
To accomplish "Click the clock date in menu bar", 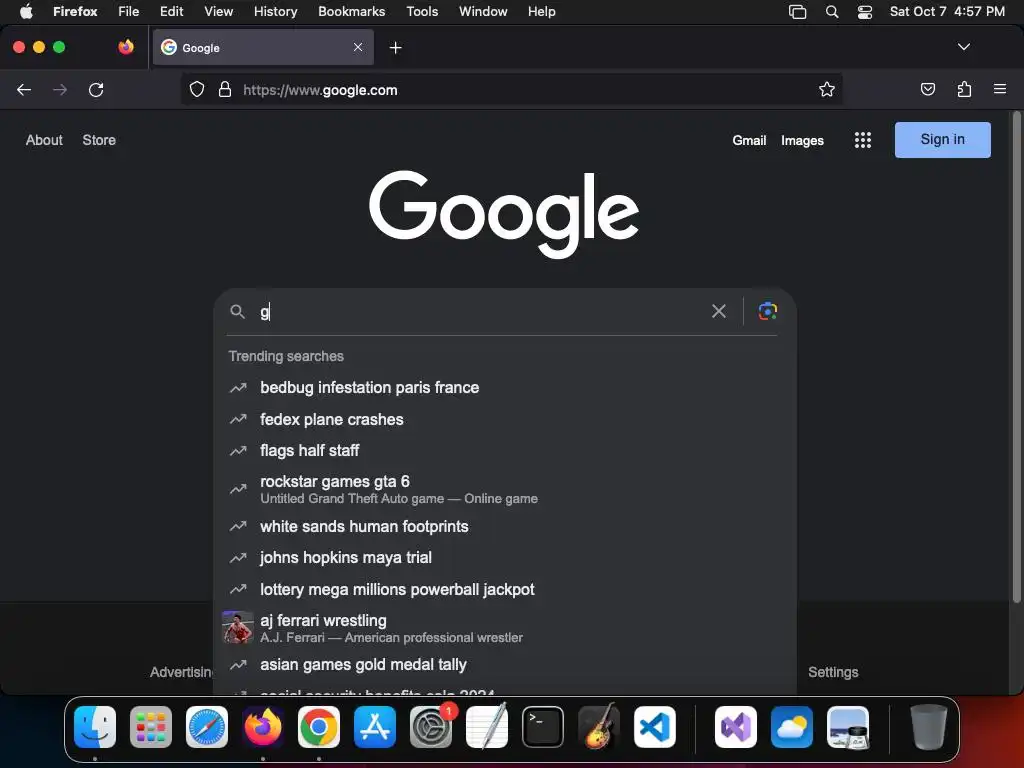I will coord(947,12).
